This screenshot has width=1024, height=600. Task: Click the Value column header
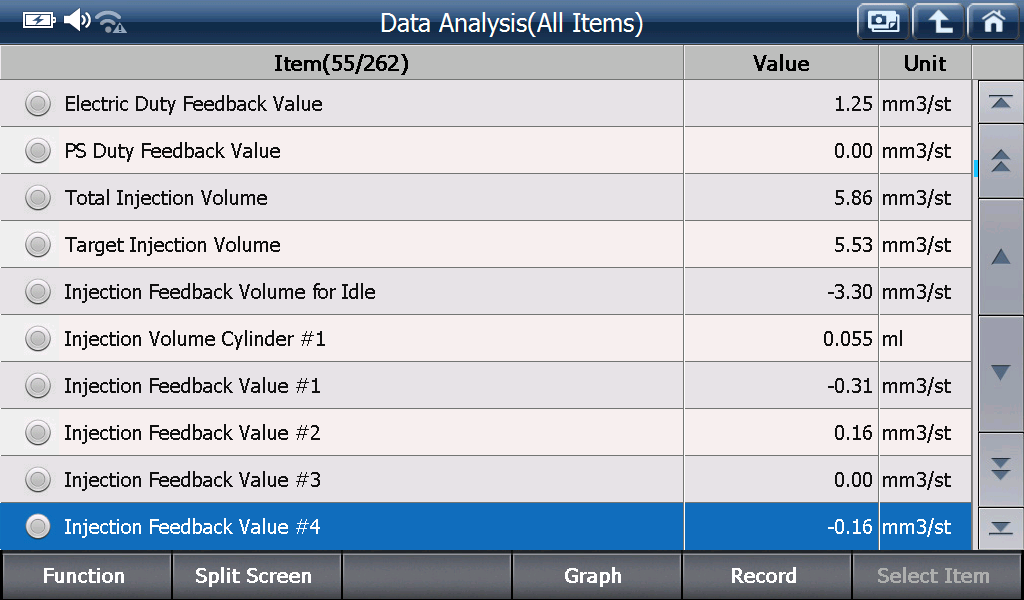(781, 63)
